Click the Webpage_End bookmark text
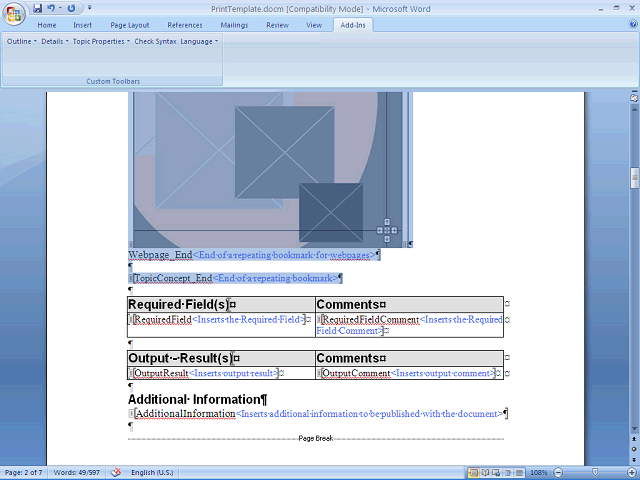The width and height of the screenshot is (640, 480). pos(160,255)
